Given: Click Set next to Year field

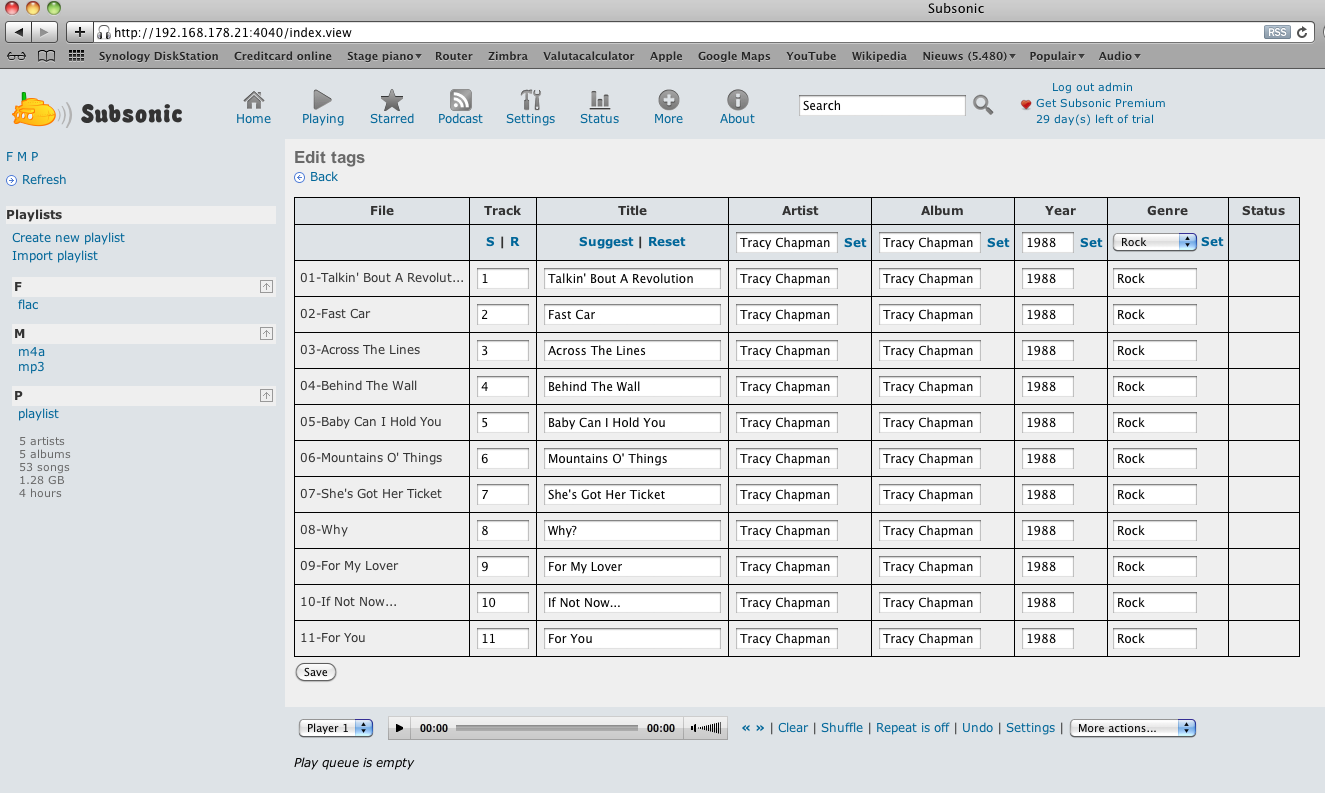Looking at the screenshot, I should pyautogui.click(x=1091, y=242).
